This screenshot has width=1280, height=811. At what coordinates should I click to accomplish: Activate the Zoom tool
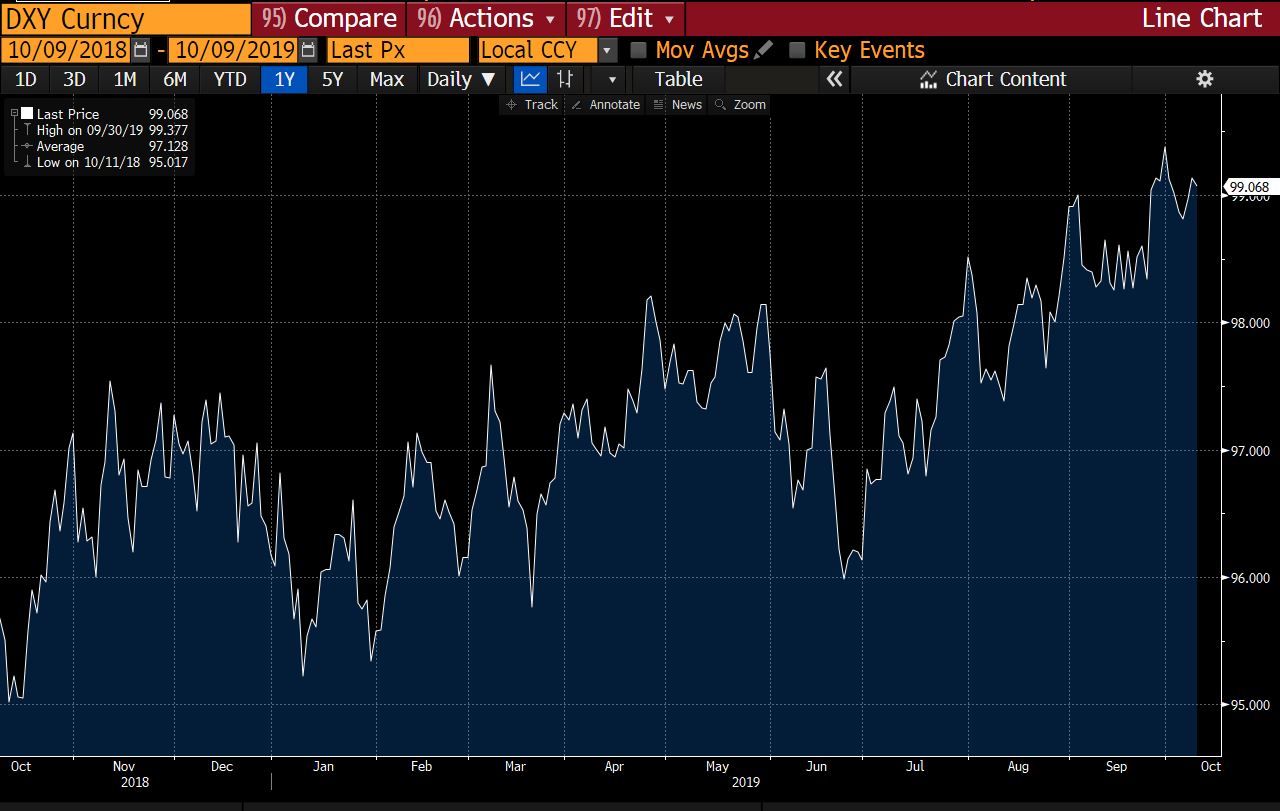click(740, 104)
